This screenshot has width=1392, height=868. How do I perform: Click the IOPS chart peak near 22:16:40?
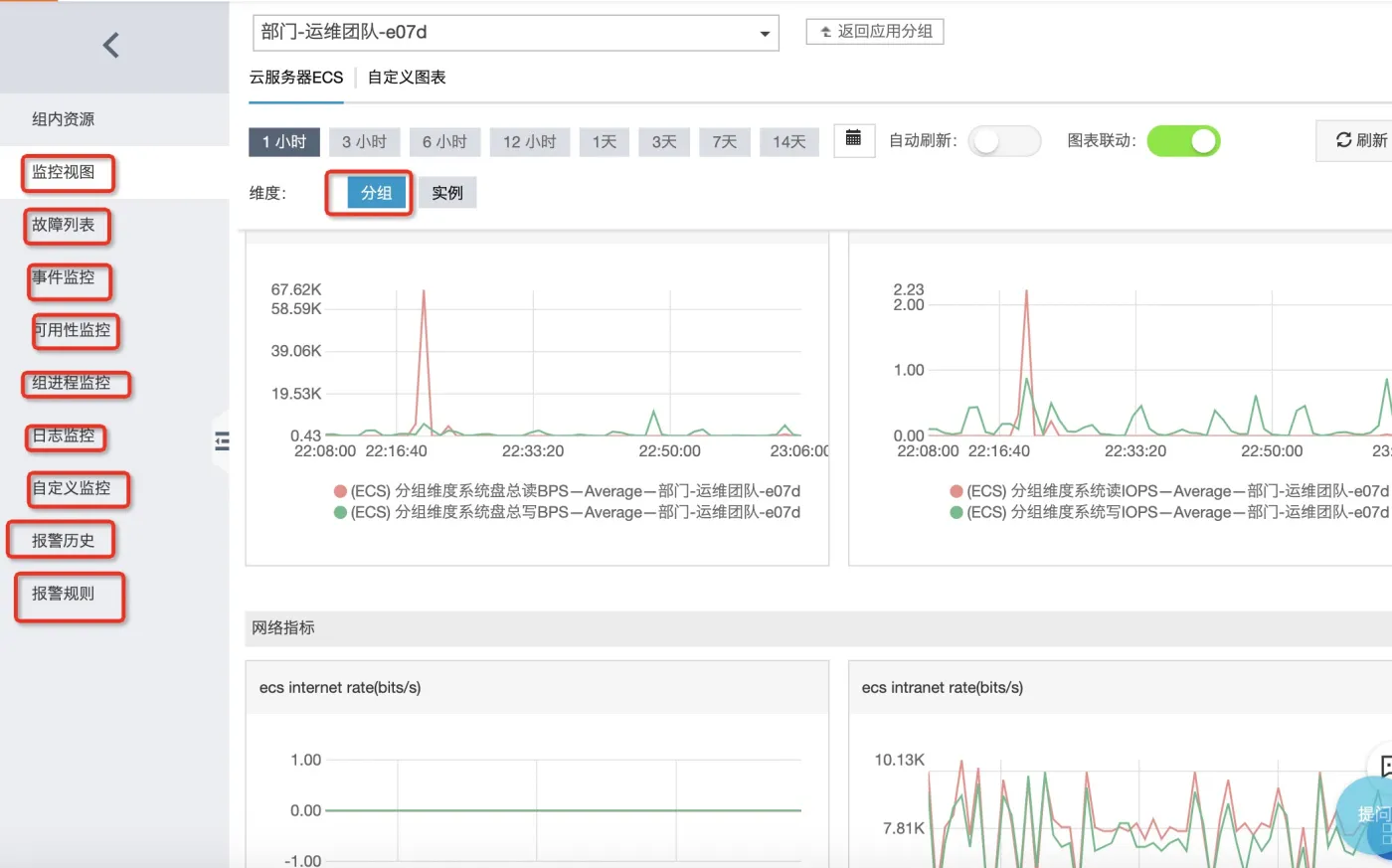(1026, 291)
